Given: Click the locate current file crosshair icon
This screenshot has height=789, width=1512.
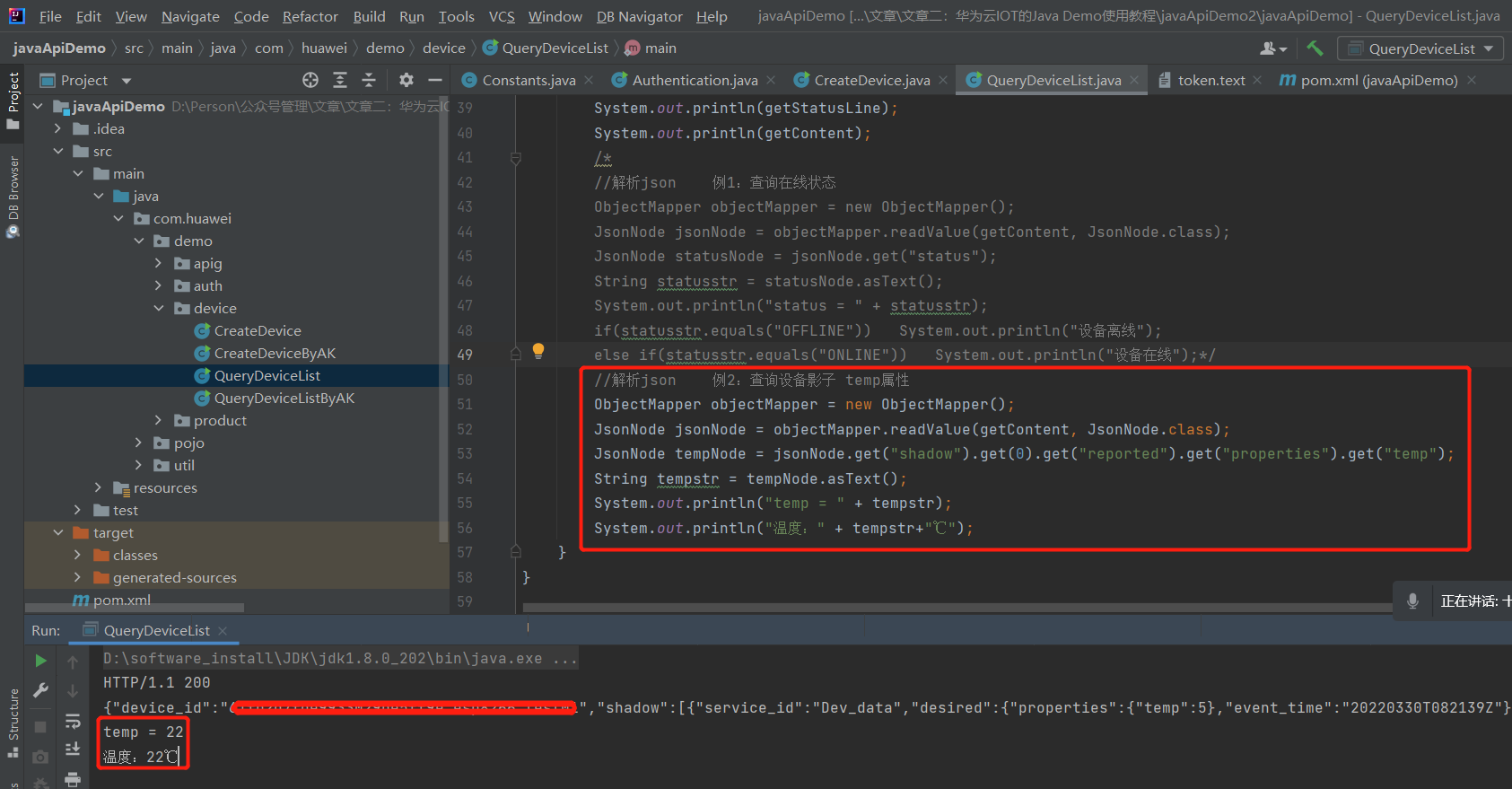Looking at the screenshot, I should point(310,80).
